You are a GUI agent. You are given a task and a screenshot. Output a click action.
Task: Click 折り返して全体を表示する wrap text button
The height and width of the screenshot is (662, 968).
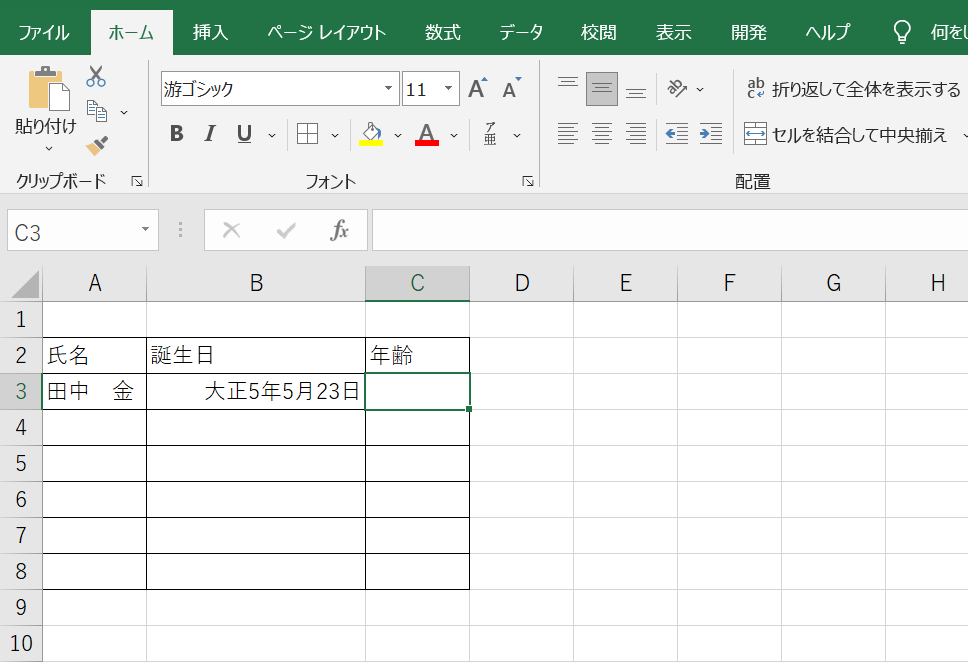point(854,89)
